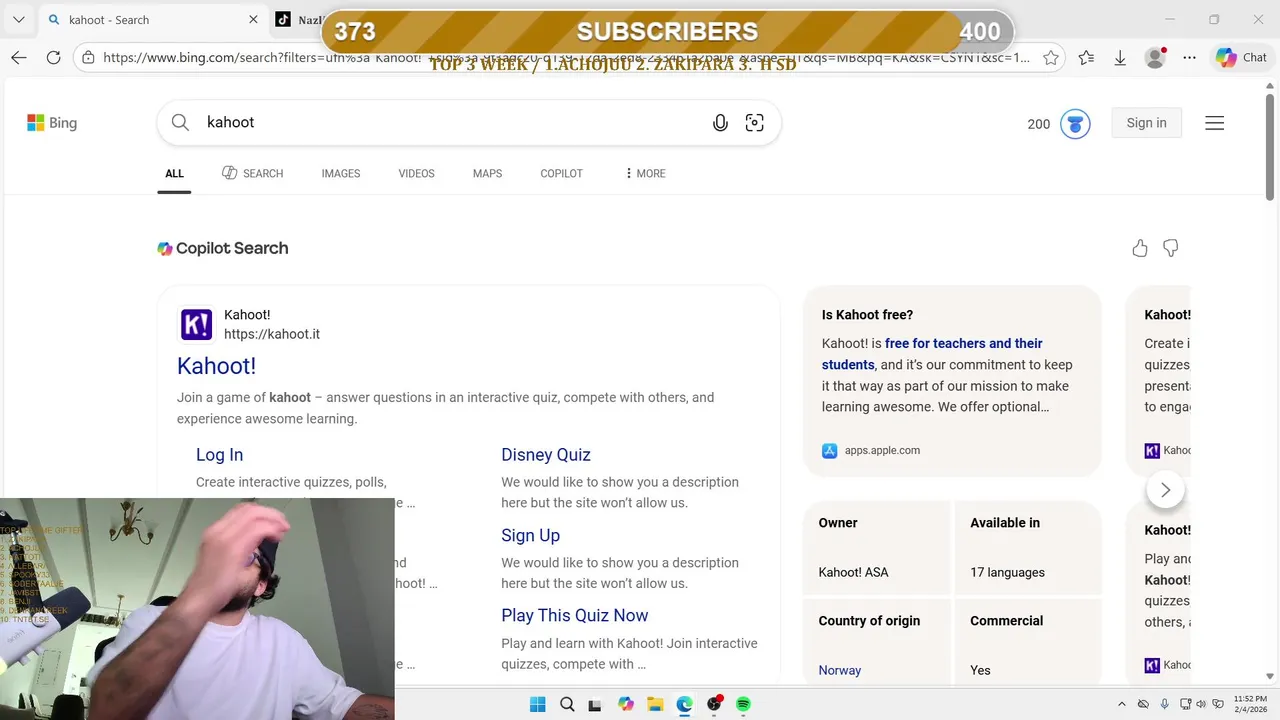1280x720 pixels.
Task: Select the COPILOT tab
Action: [x=561, y=173]
